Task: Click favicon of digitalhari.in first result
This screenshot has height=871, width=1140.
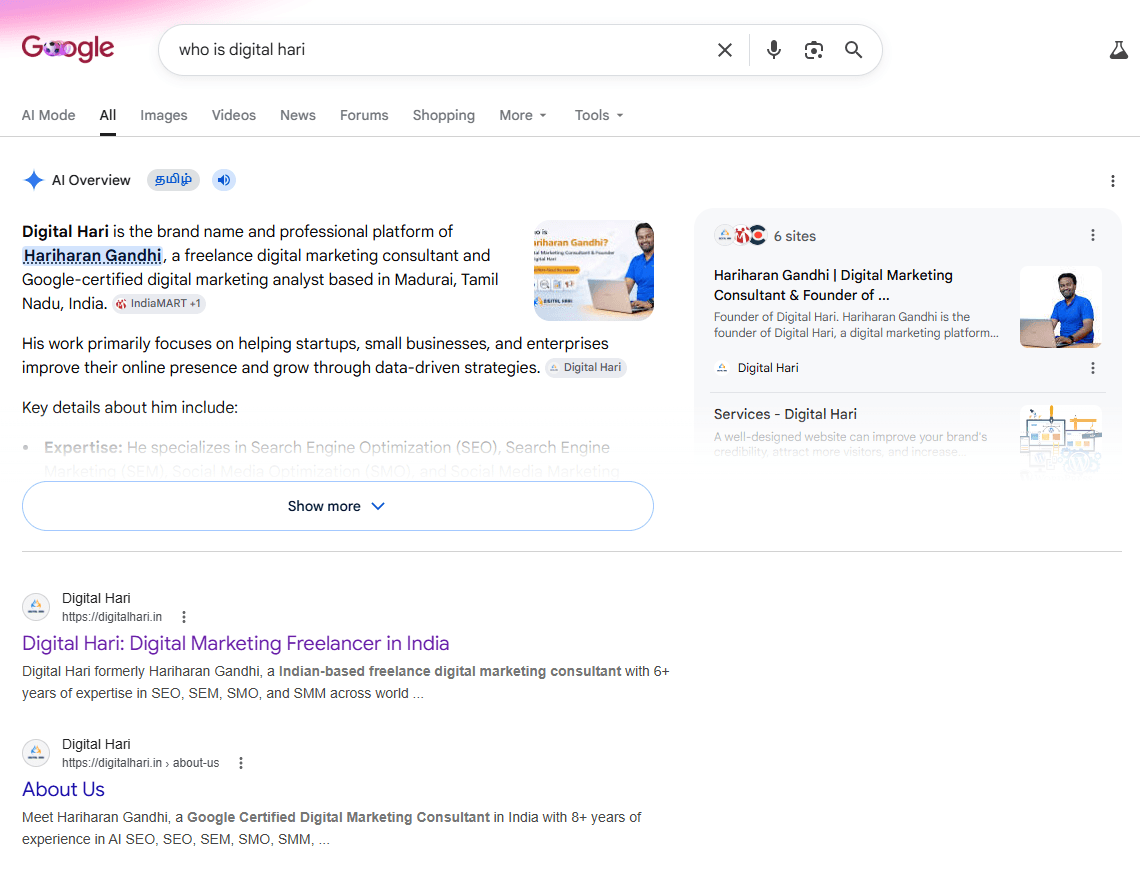Action: pos(36,607)
